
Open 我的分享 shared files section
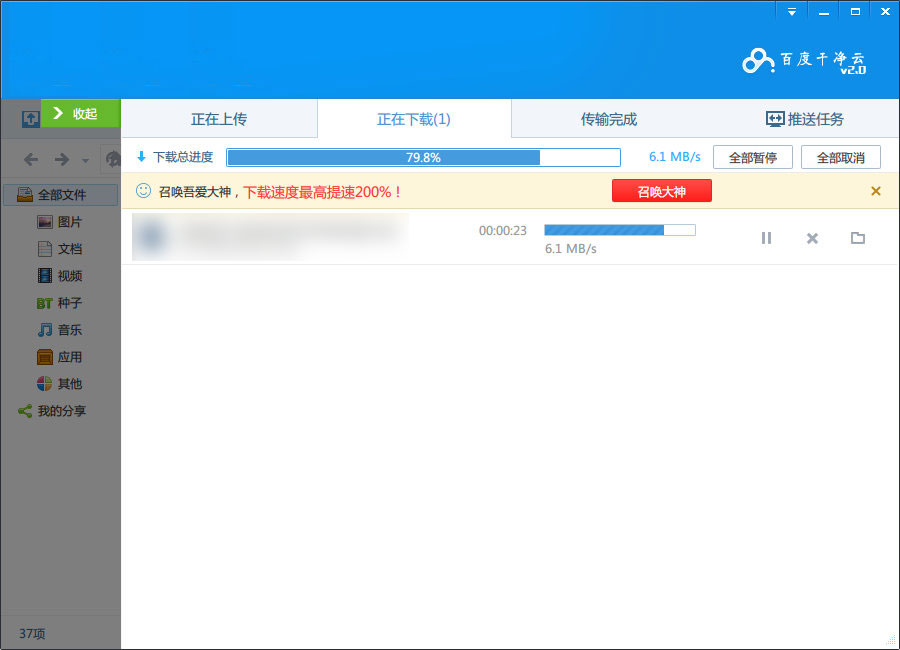pyautogui.click(x=55, y=411)
